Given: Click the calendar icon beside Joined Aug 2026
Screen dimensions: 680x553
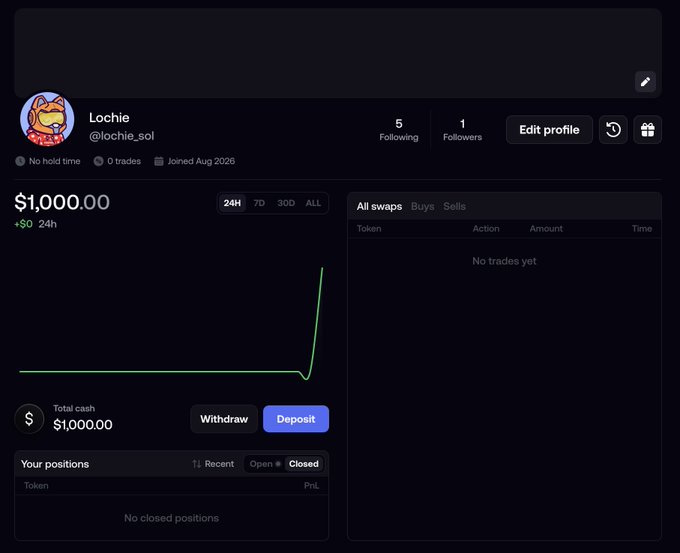Looking at the screenshot, I should (159, 161).
